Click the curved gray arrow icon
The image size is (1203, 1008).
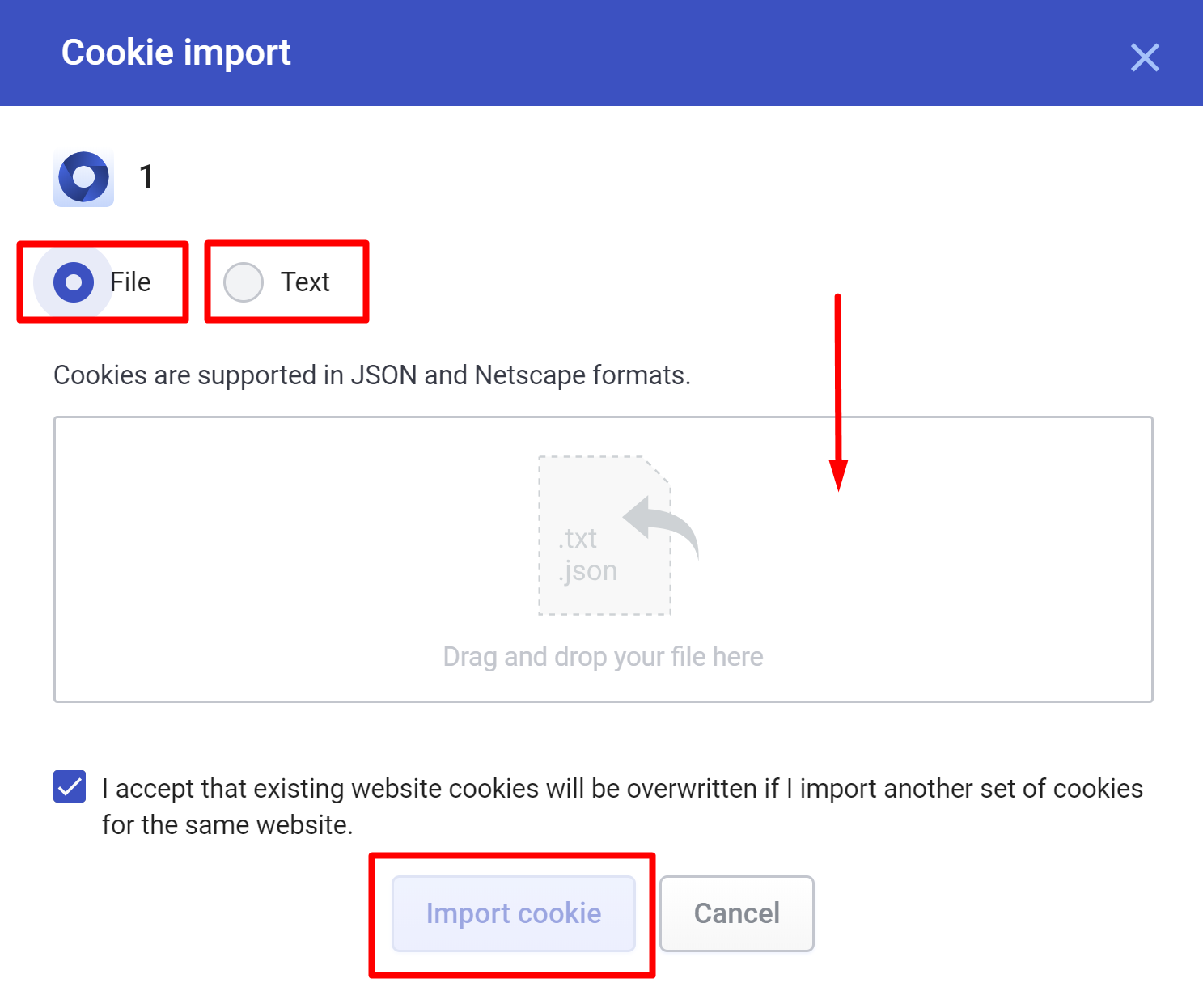(662, 527)
